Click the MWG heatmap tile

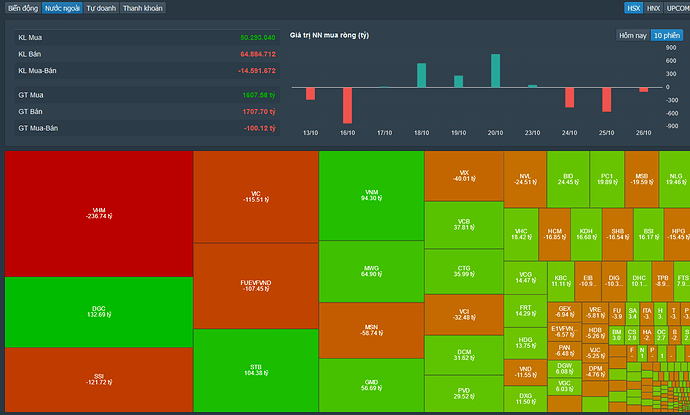371,272
